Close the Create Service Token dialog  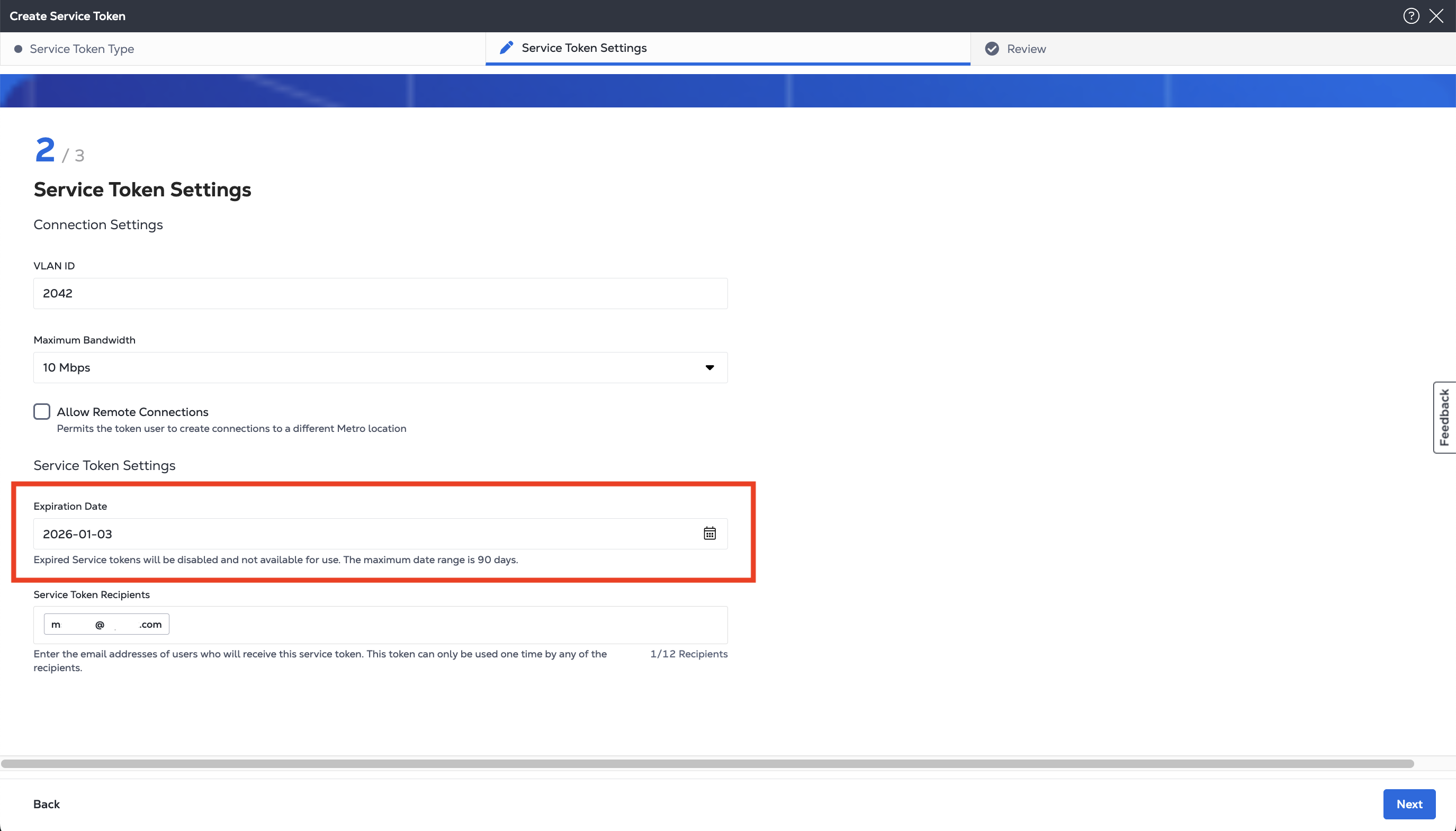(1436, 16)
